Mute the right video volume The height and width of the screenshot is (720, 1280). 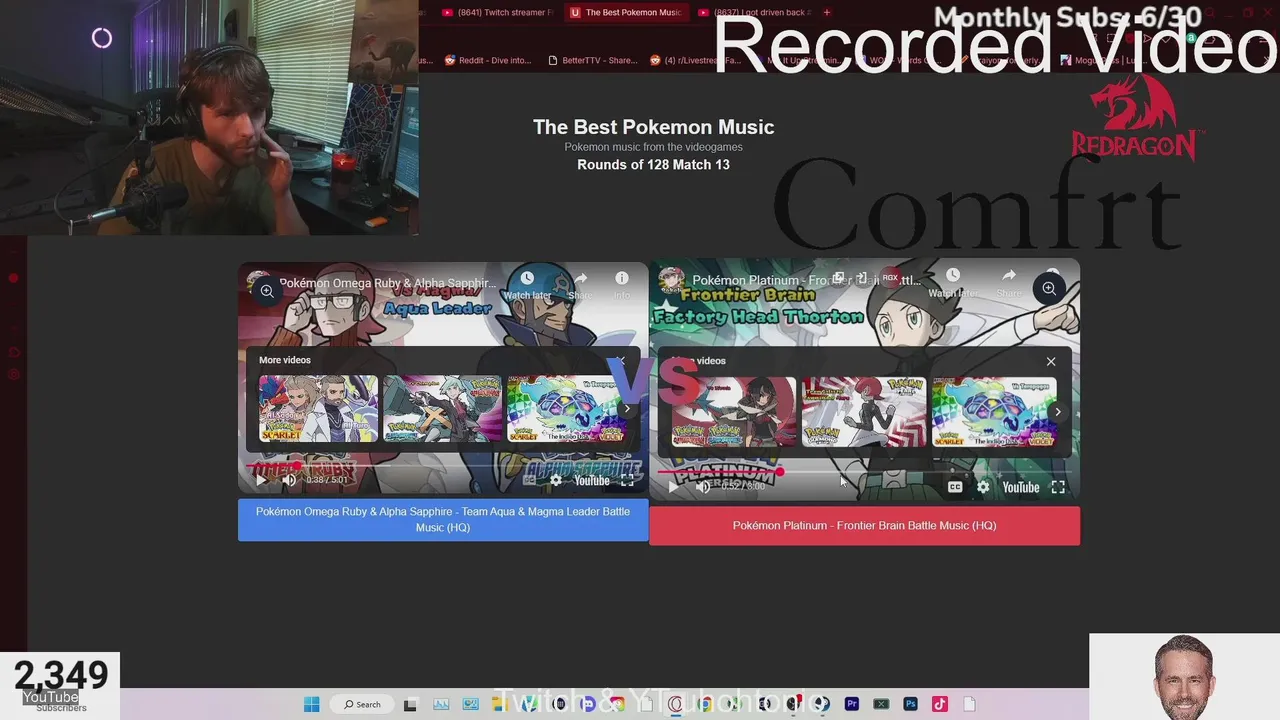[703, 487]
